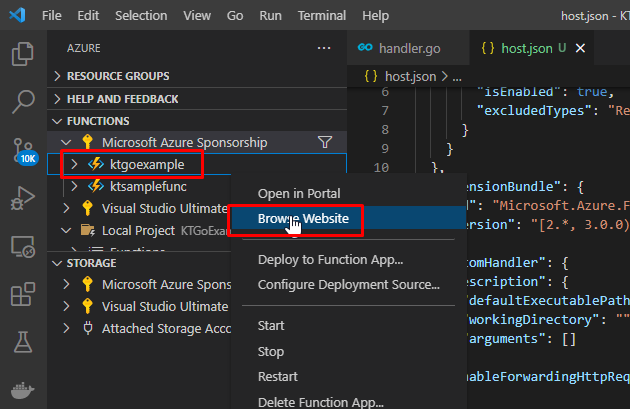Image resolution: width=630 pixels, height=409 pixels.
Task: Choose Configure Deployment Source... menu entry
Action: click(348, 284)
